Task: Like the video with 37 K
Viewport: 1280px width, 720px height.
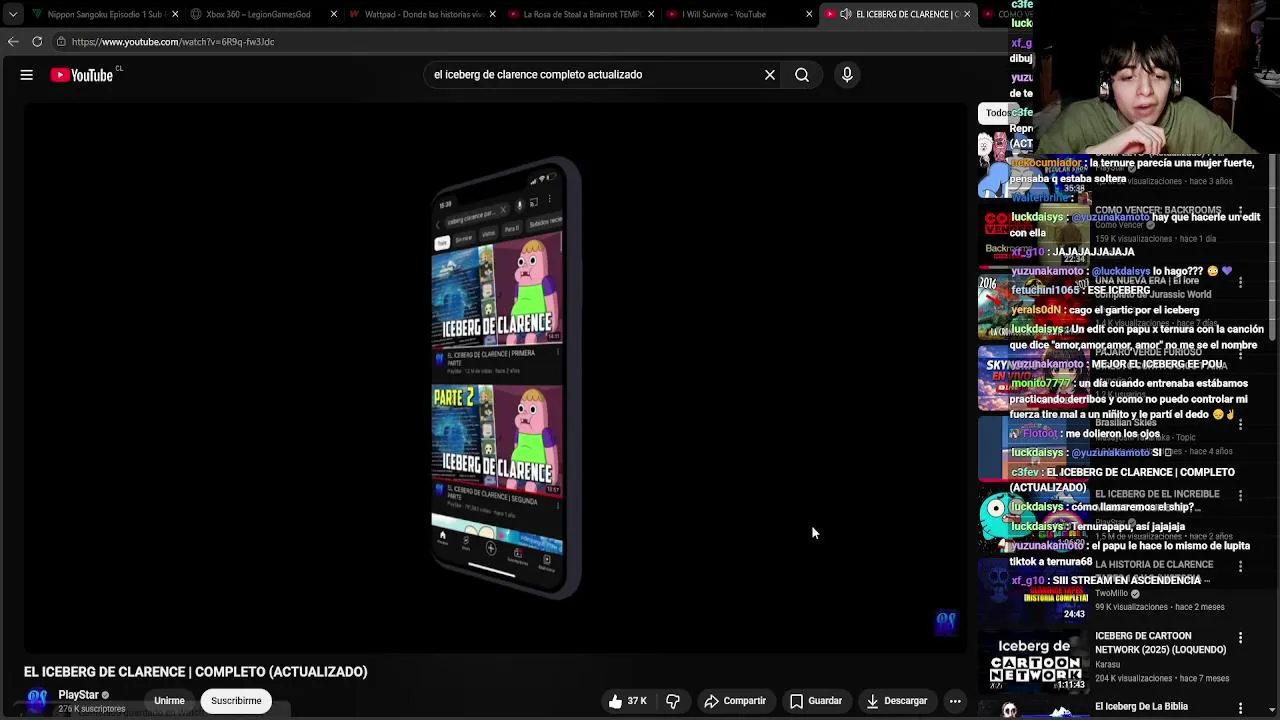Action: click(x=627, y=701)
